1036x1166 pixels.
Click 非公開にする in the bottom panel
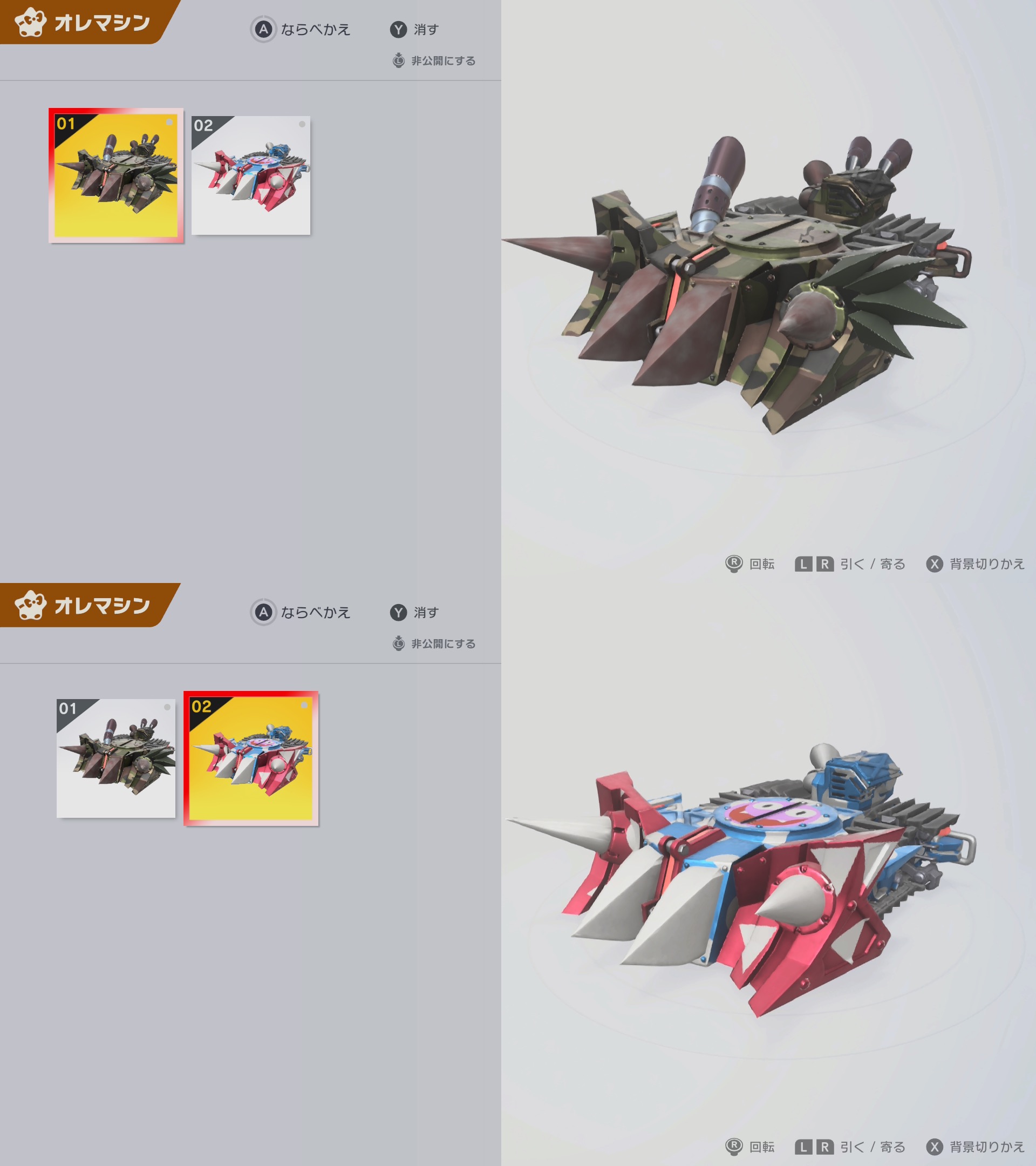[x=444, y=643]
